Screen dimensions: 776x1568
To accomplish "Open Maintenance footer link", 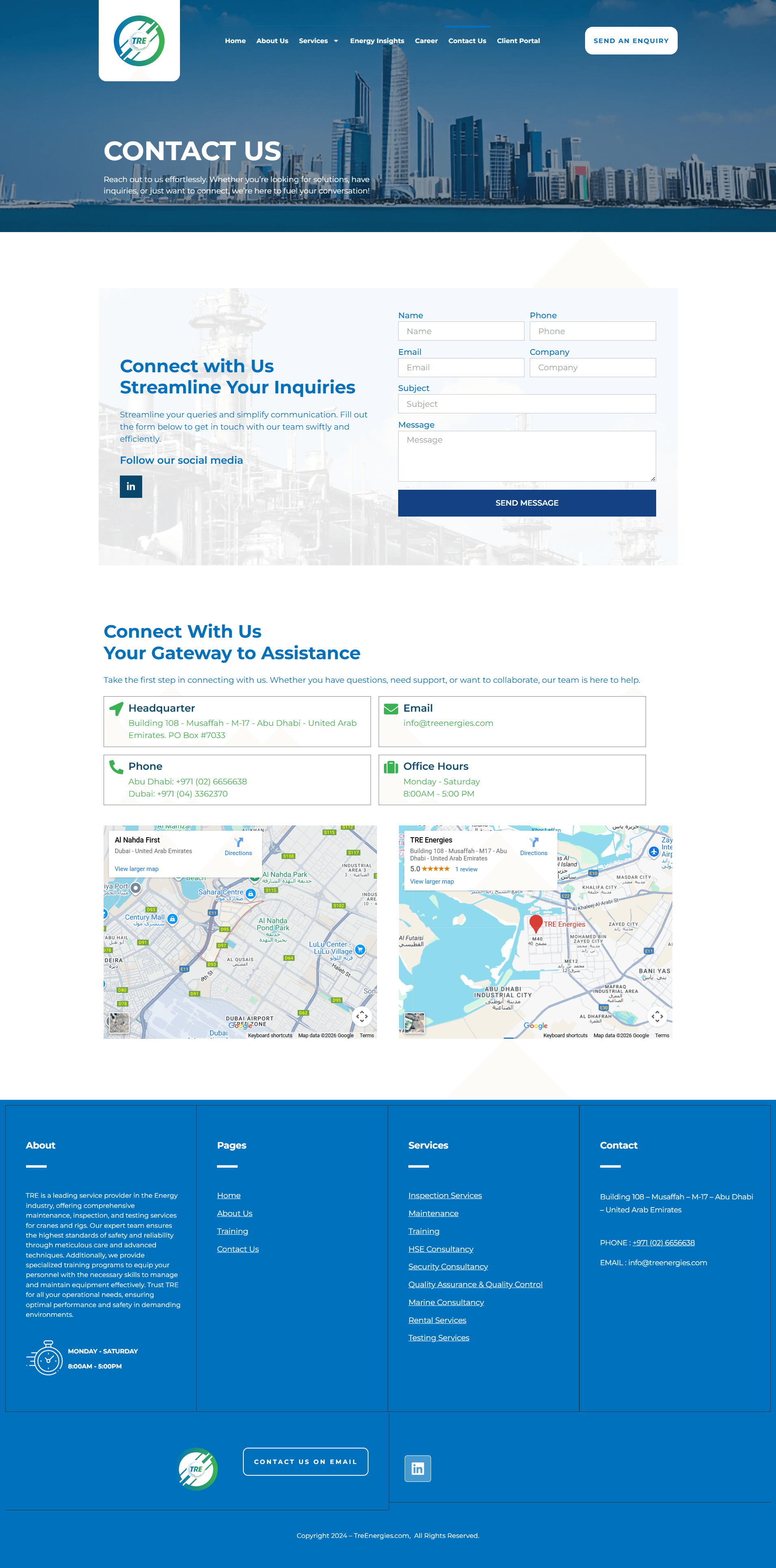I will 434,1213.
